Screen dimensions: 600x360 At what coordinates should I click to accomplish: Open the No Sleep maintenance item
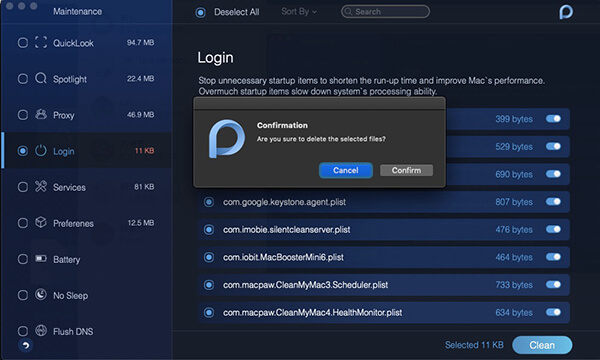[x=86, y=295]
